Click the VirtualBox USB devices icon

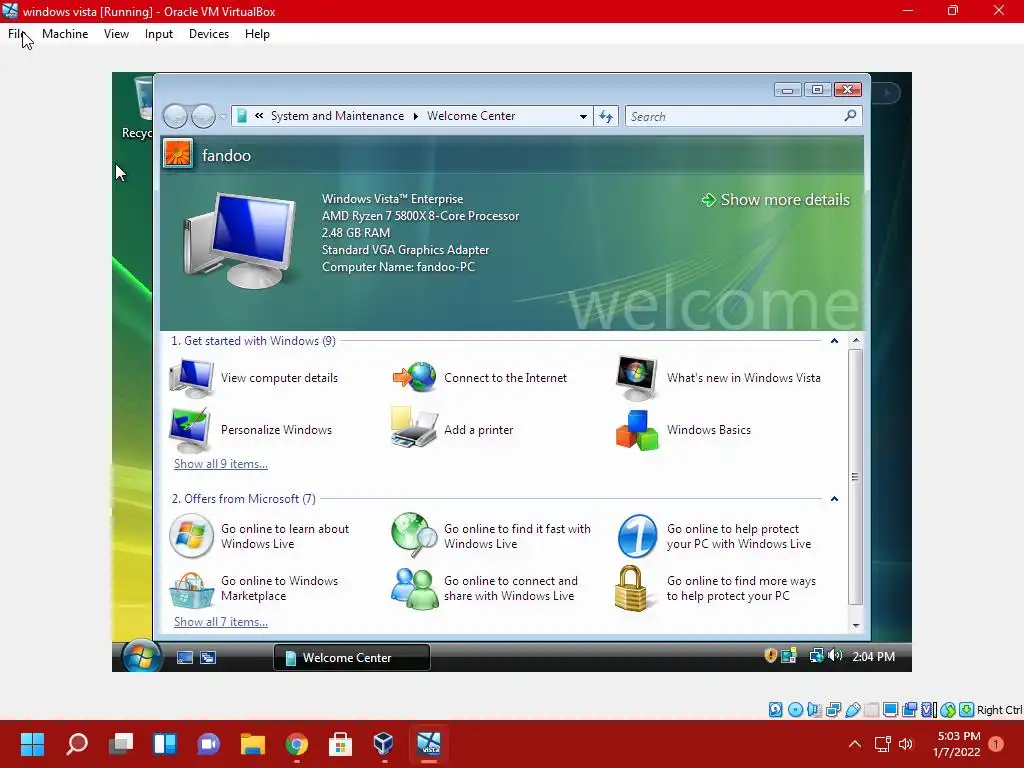pos(853,710)
